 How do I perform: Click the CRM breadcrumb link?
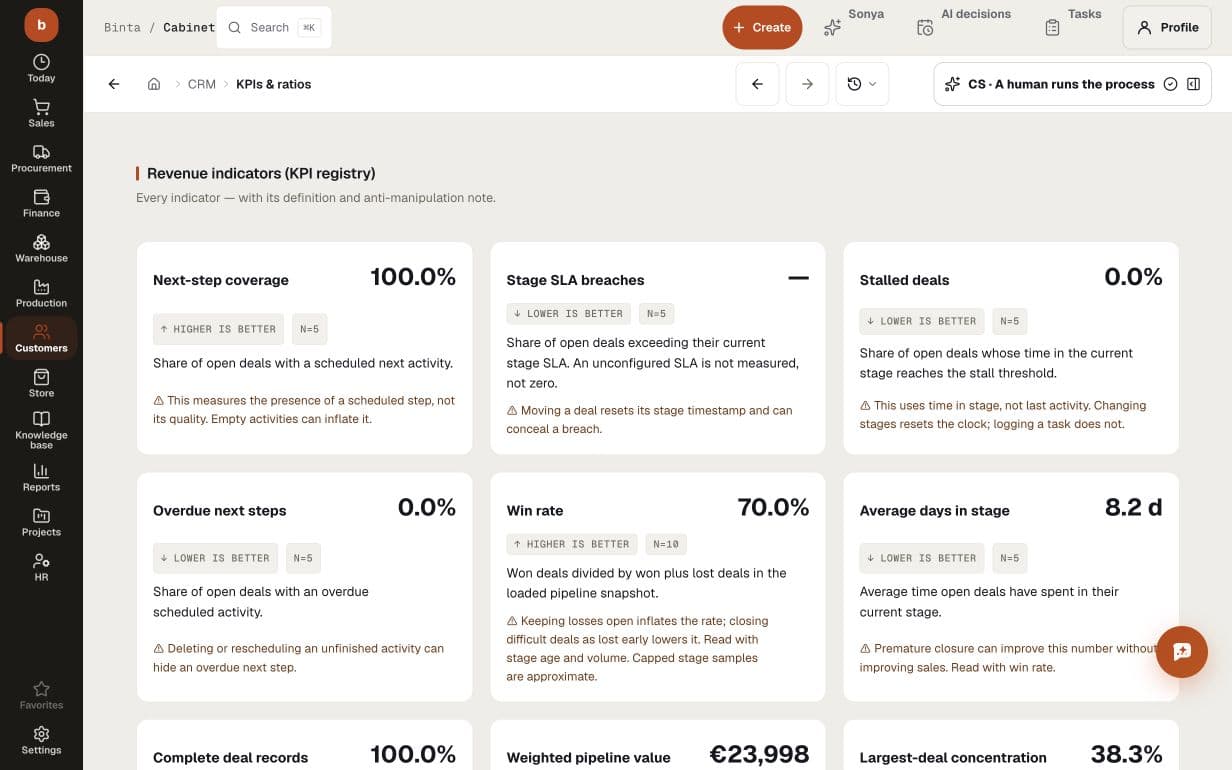click(x=202, y=84)
